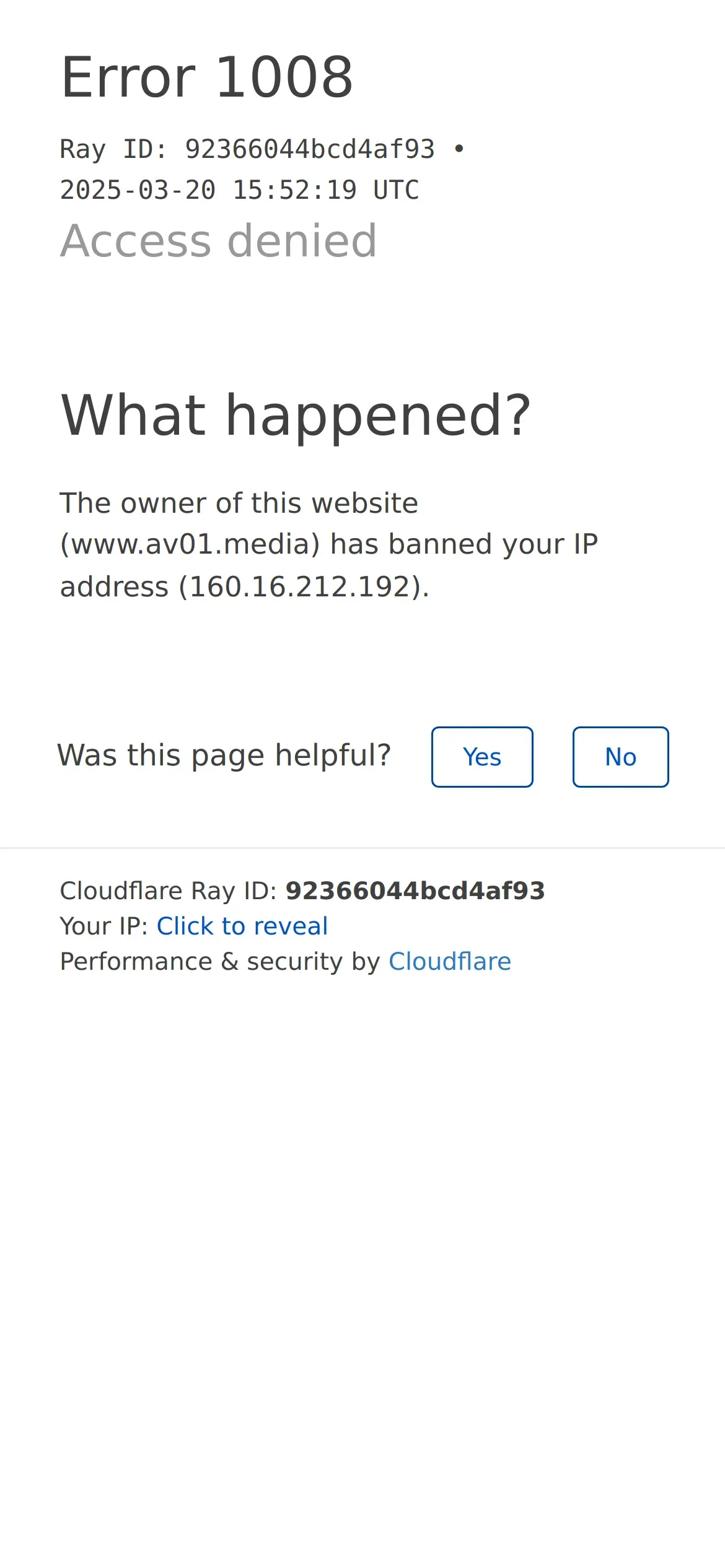Click the What happened? heading

coord(296,416)
